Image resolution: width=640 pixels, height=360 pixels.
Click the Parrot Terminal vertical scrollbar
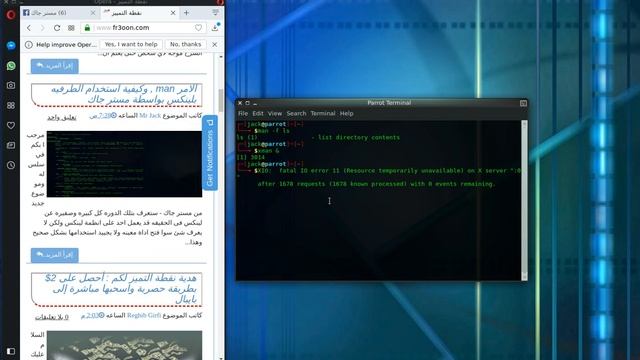coord(524,200)
